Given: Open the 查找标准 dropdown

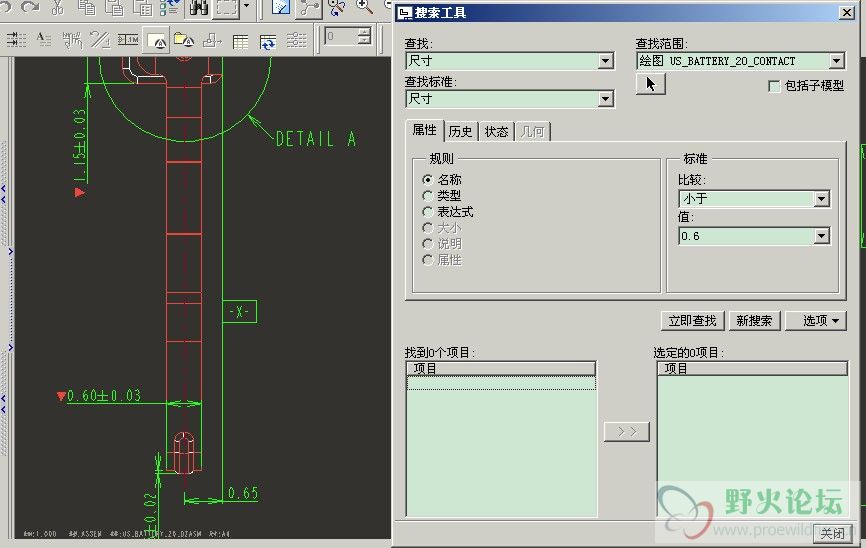Looking at the screenshot, I should point(606,99).
